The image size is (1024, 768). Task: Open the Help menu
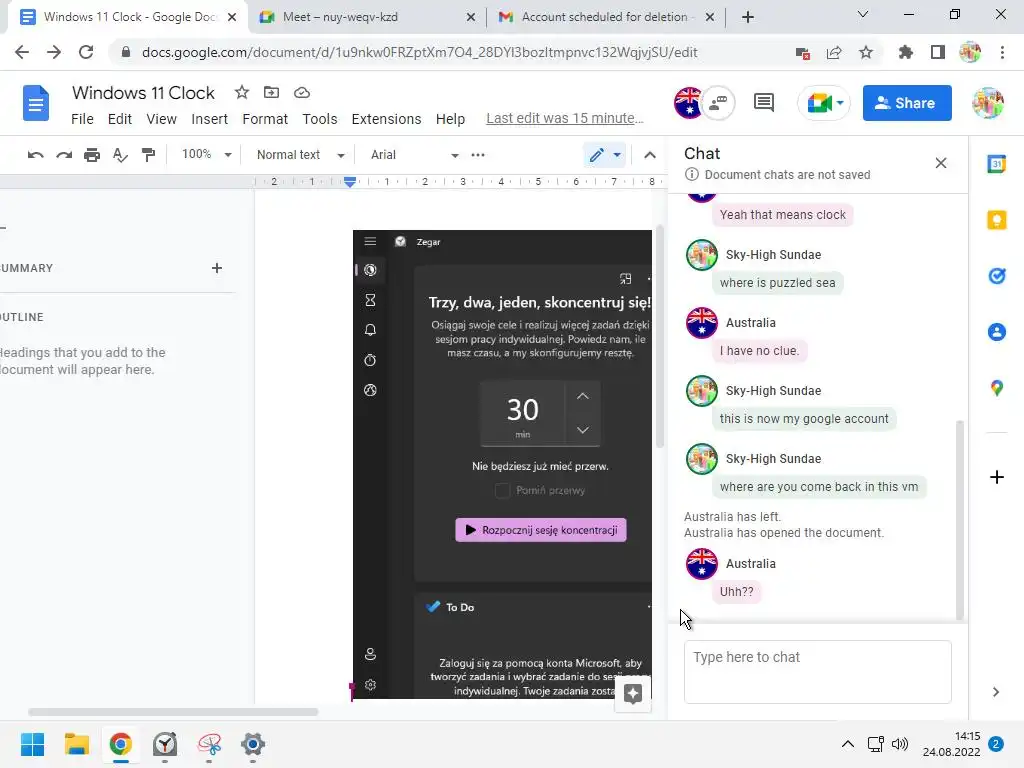450,119
